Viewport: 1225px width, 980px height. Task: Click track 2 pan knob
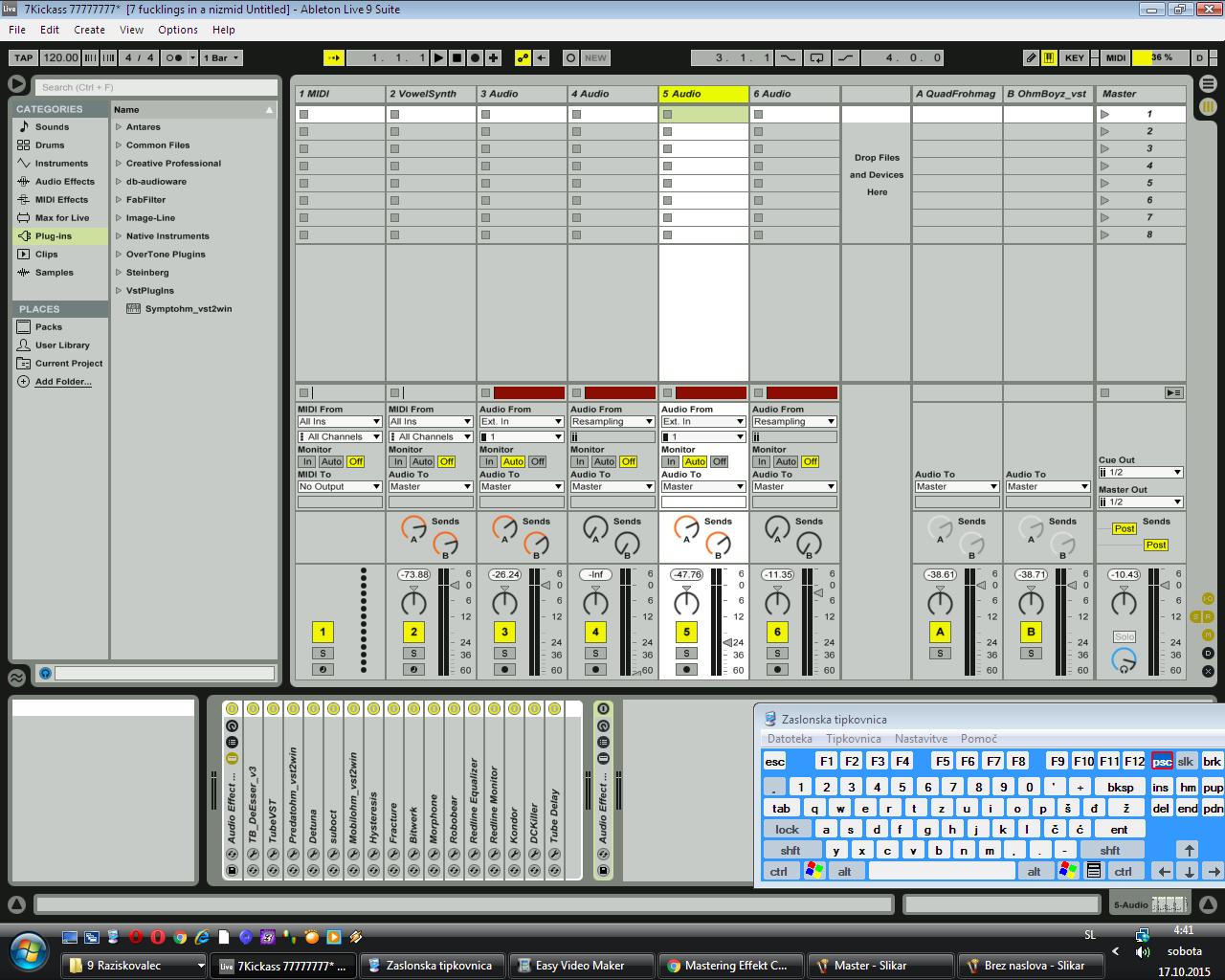(413, 602)
